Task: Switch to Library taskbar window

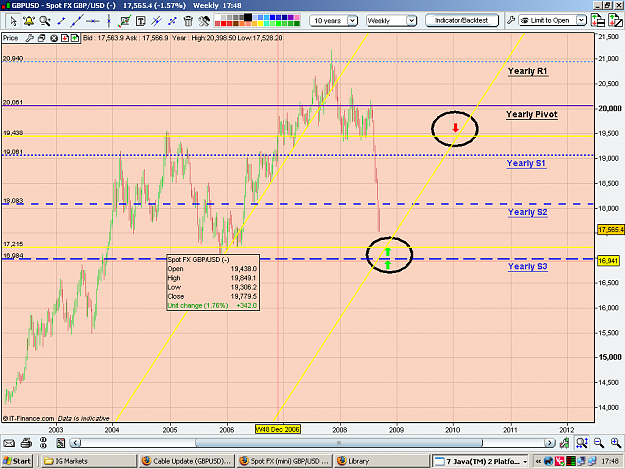Action: click(382, 461)
